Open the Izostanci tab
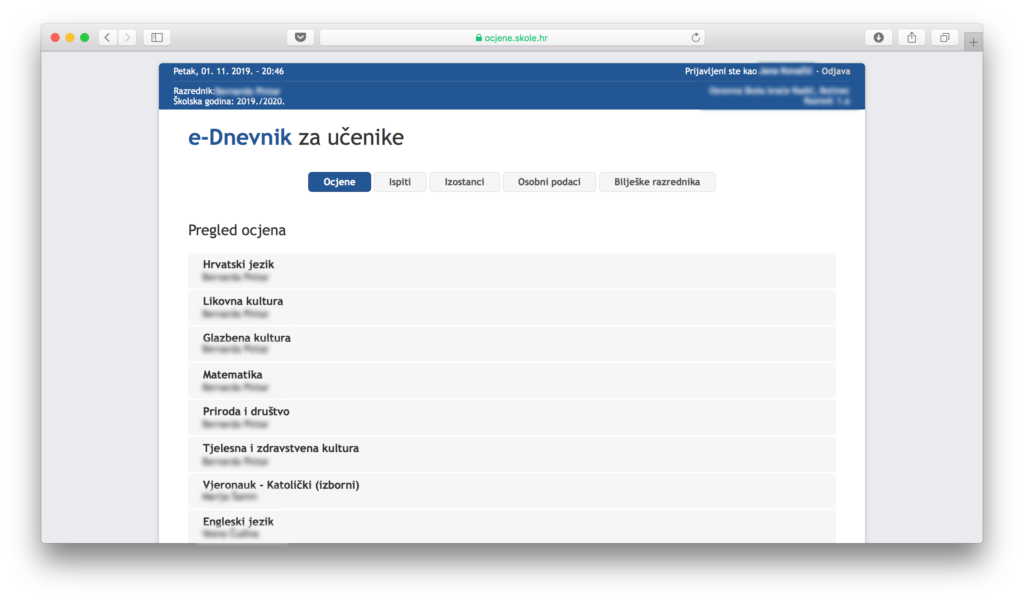The width and height of the screenshot is (1024, 602). click(x=464, y=182)
